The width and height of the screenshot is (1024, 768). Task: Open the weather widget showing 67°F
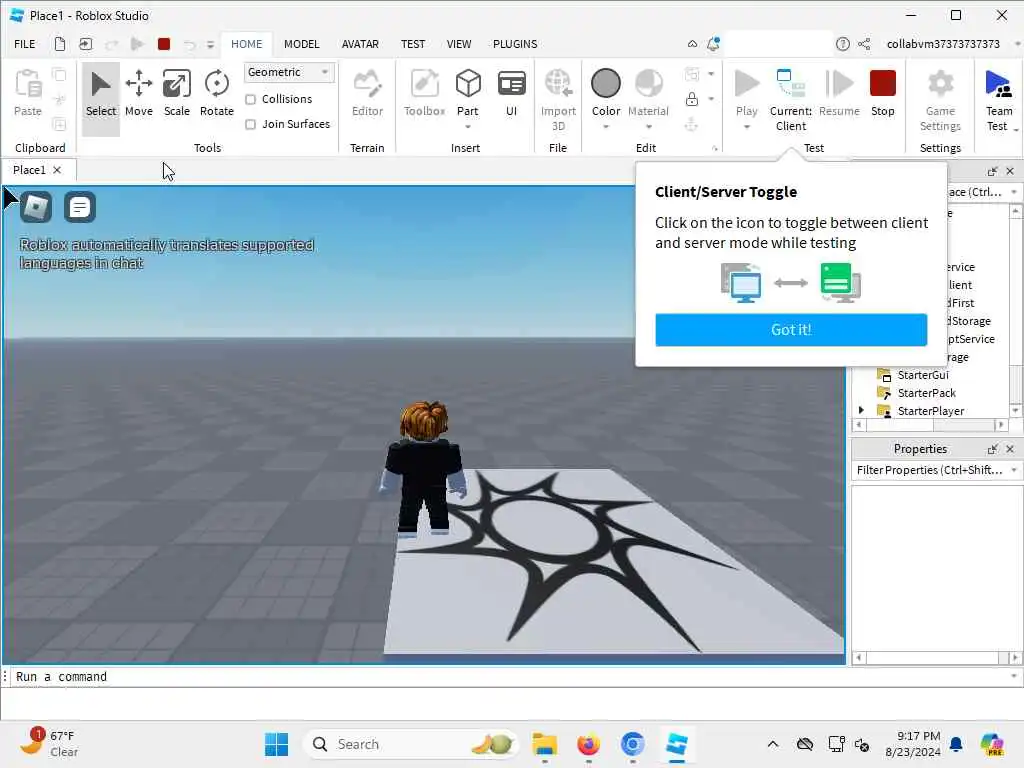click(x=49, y=744)
